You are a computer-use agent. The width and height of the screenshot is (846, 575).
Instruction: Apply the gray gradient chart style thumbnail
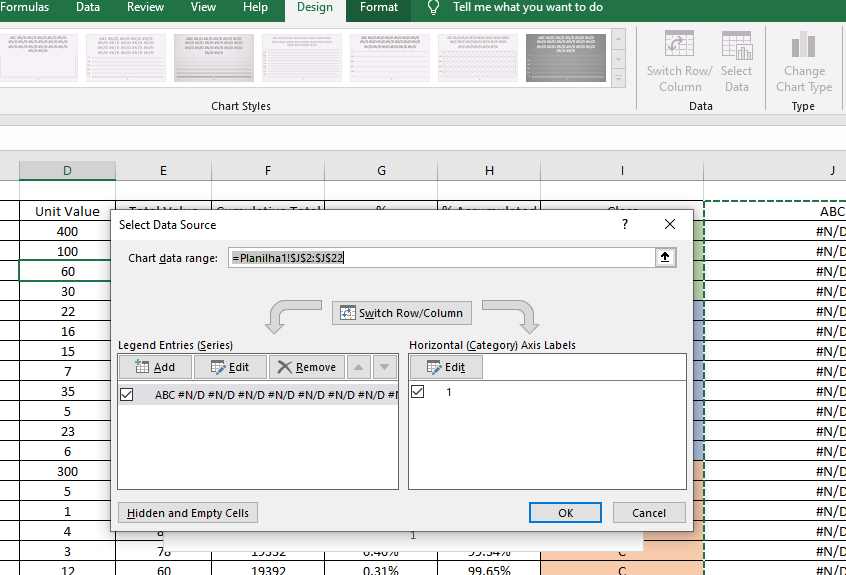[214, 58]
